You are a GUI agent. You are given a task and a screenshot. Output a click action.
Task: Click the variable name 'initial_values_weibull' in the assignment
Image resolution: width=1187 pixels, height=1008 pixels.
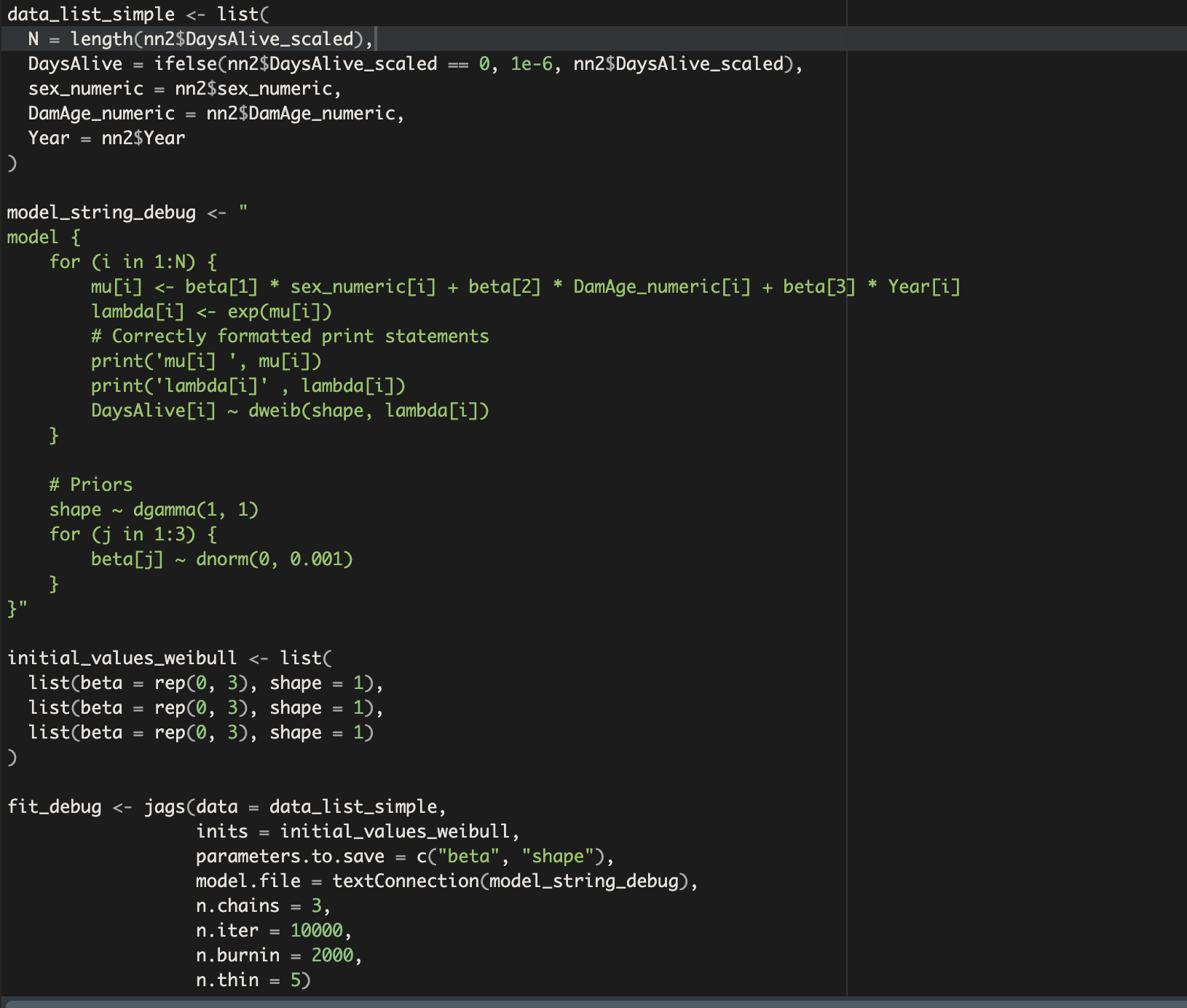[x=122, y=658]
